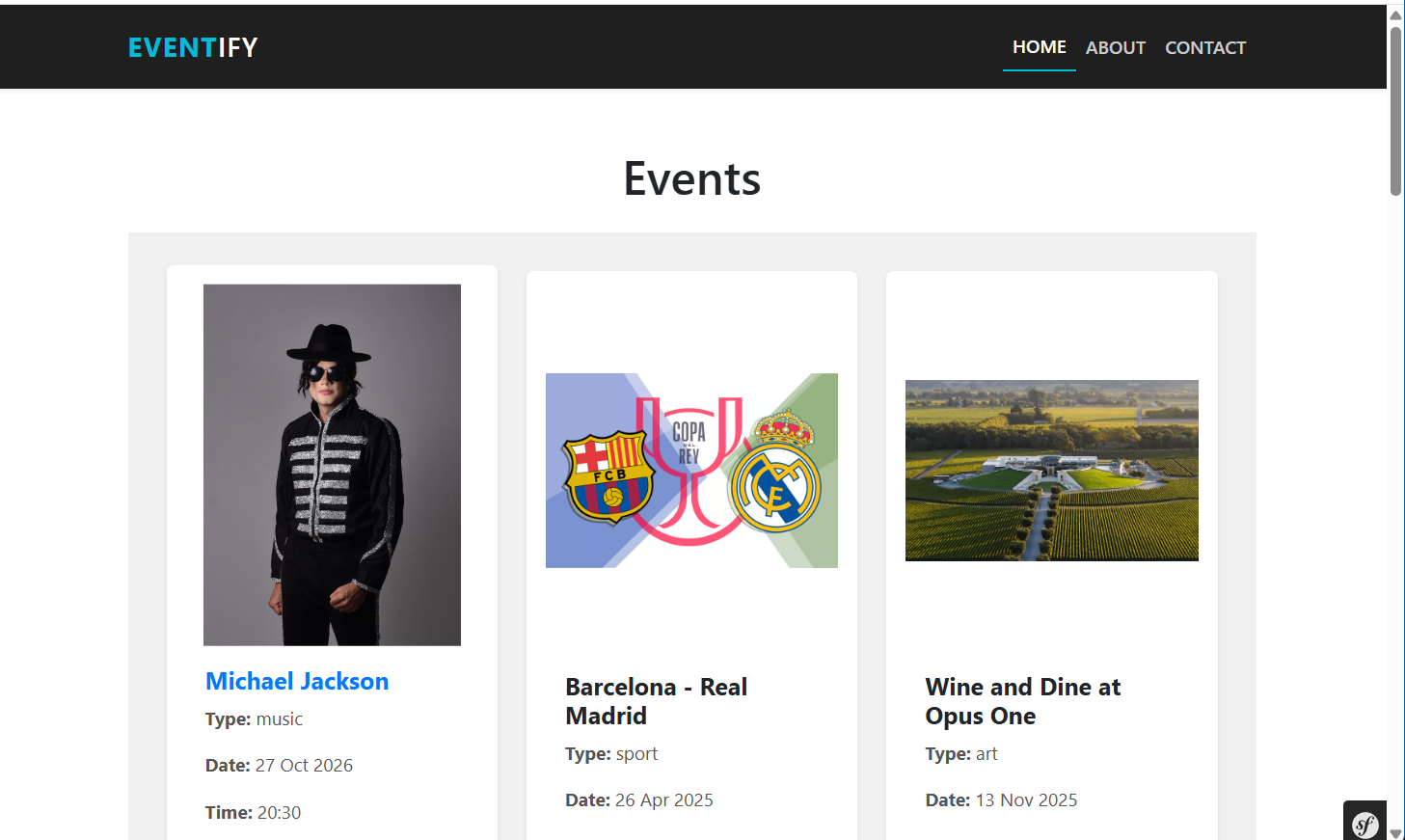Click the EVENTIFY logo in the header
The image size is (1405, 840).
193,47
